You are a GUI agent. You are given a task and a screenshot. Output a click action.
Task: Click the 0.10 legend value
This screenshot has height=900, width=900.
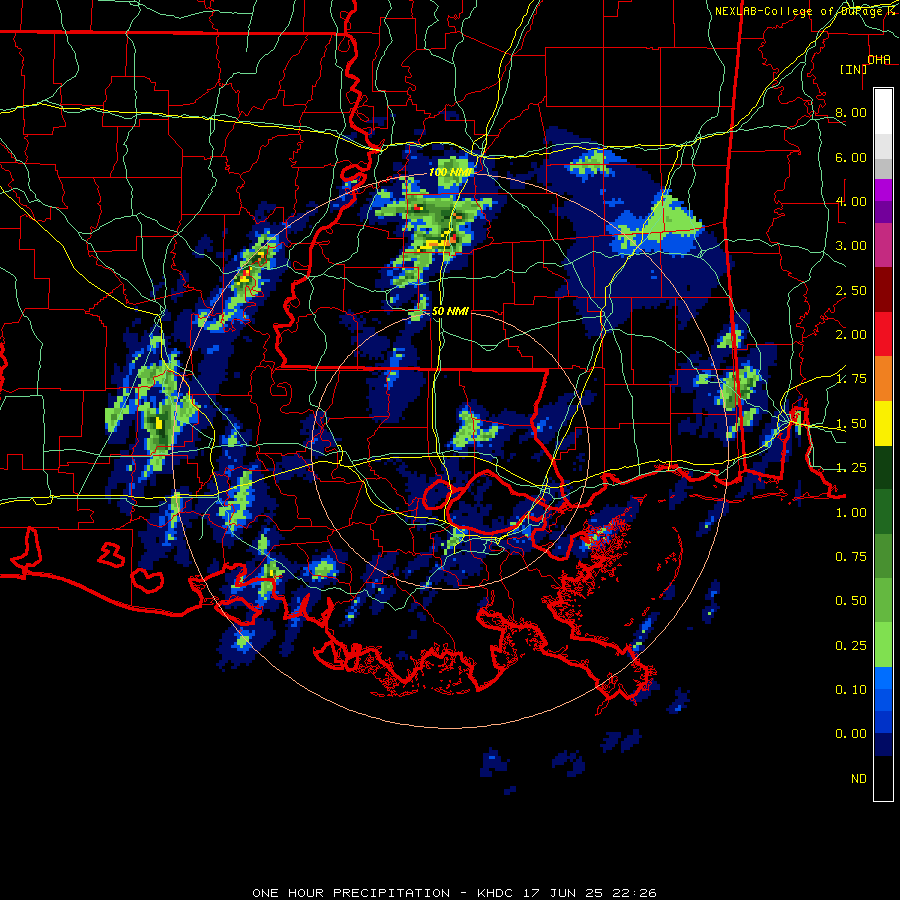851,690
